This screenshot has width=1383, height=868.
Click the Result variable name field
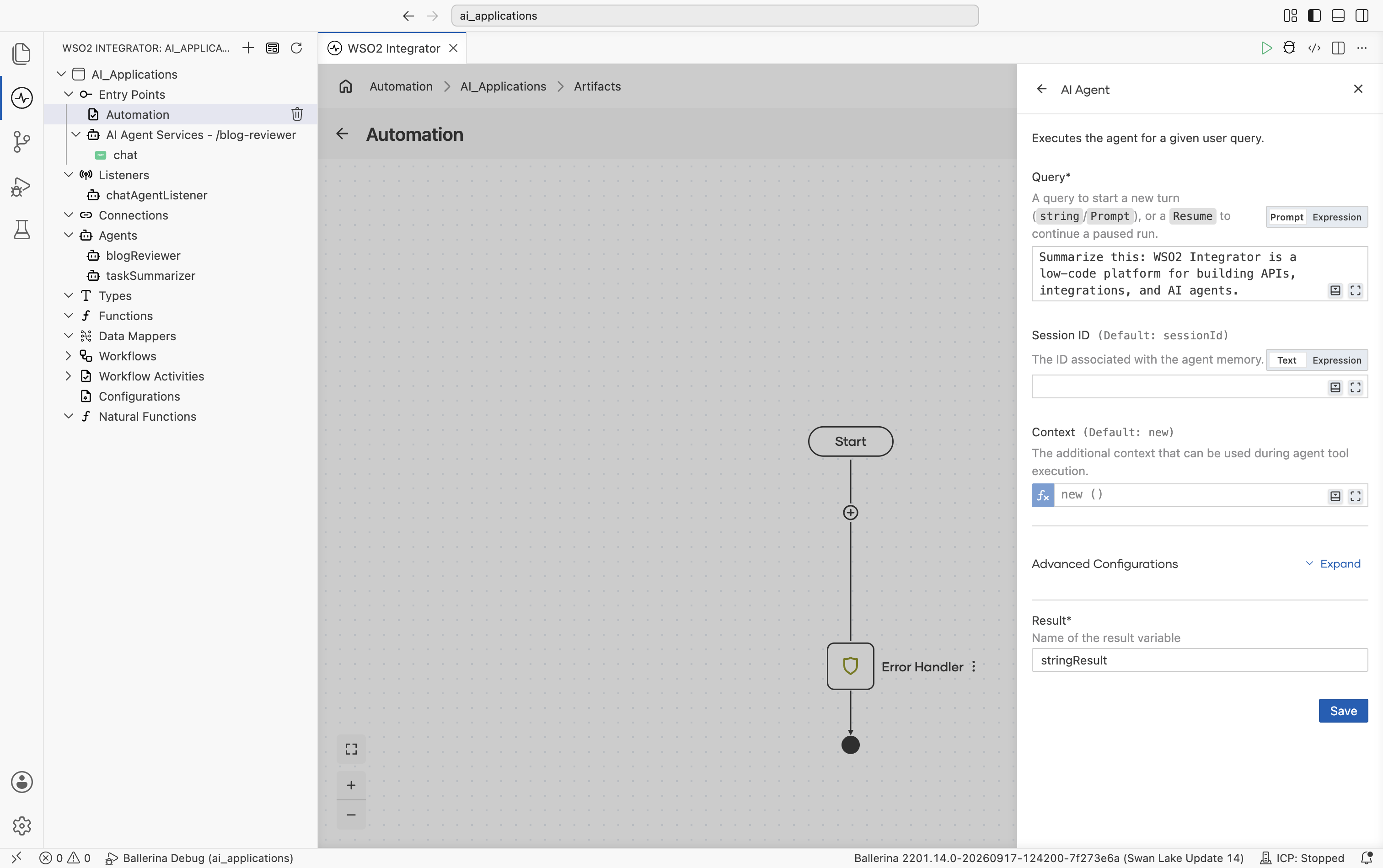(x=1199, y=660)
